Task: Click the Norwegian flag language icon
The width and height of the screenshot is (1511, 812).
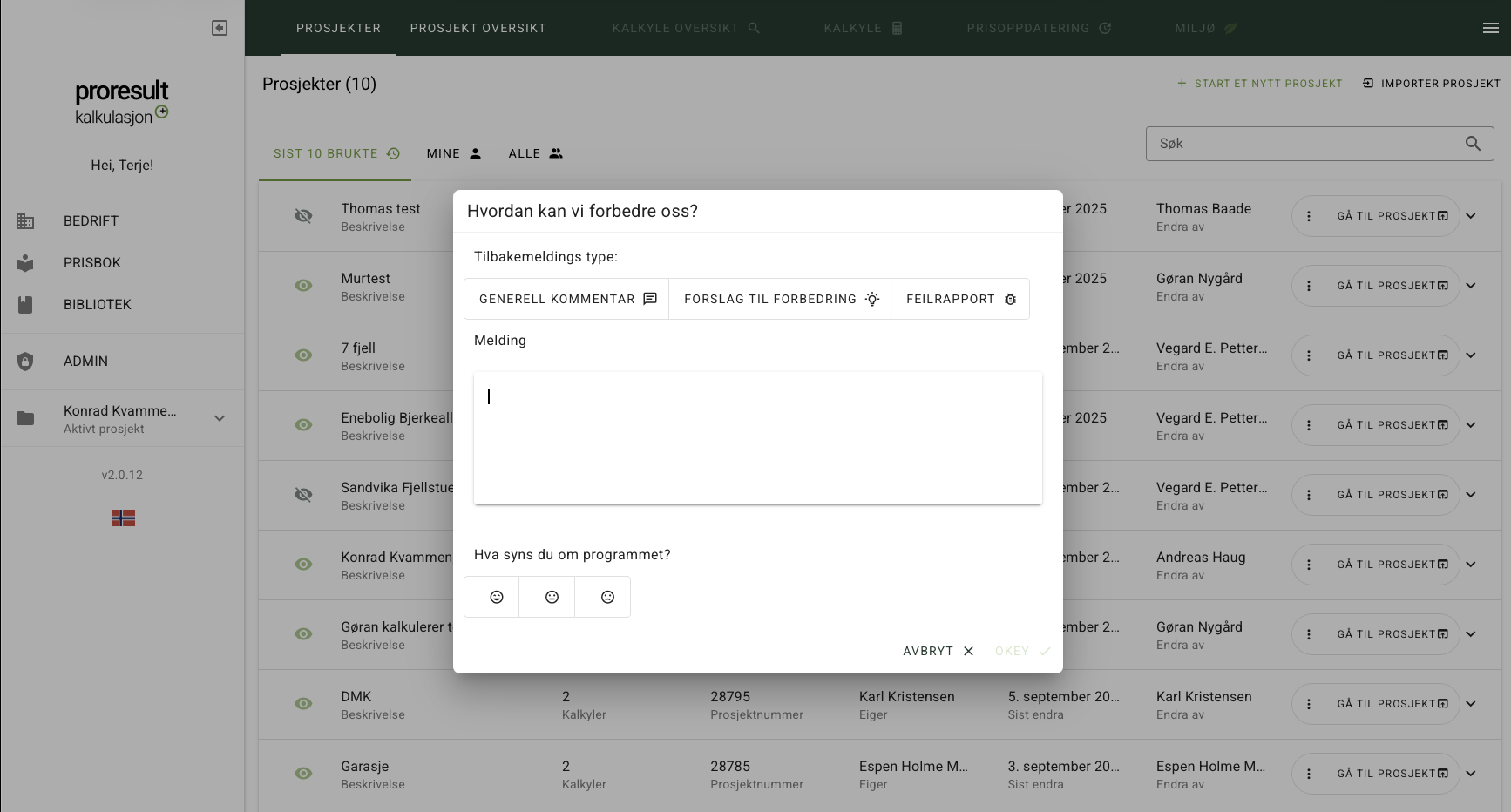Action: coord(123,518)
